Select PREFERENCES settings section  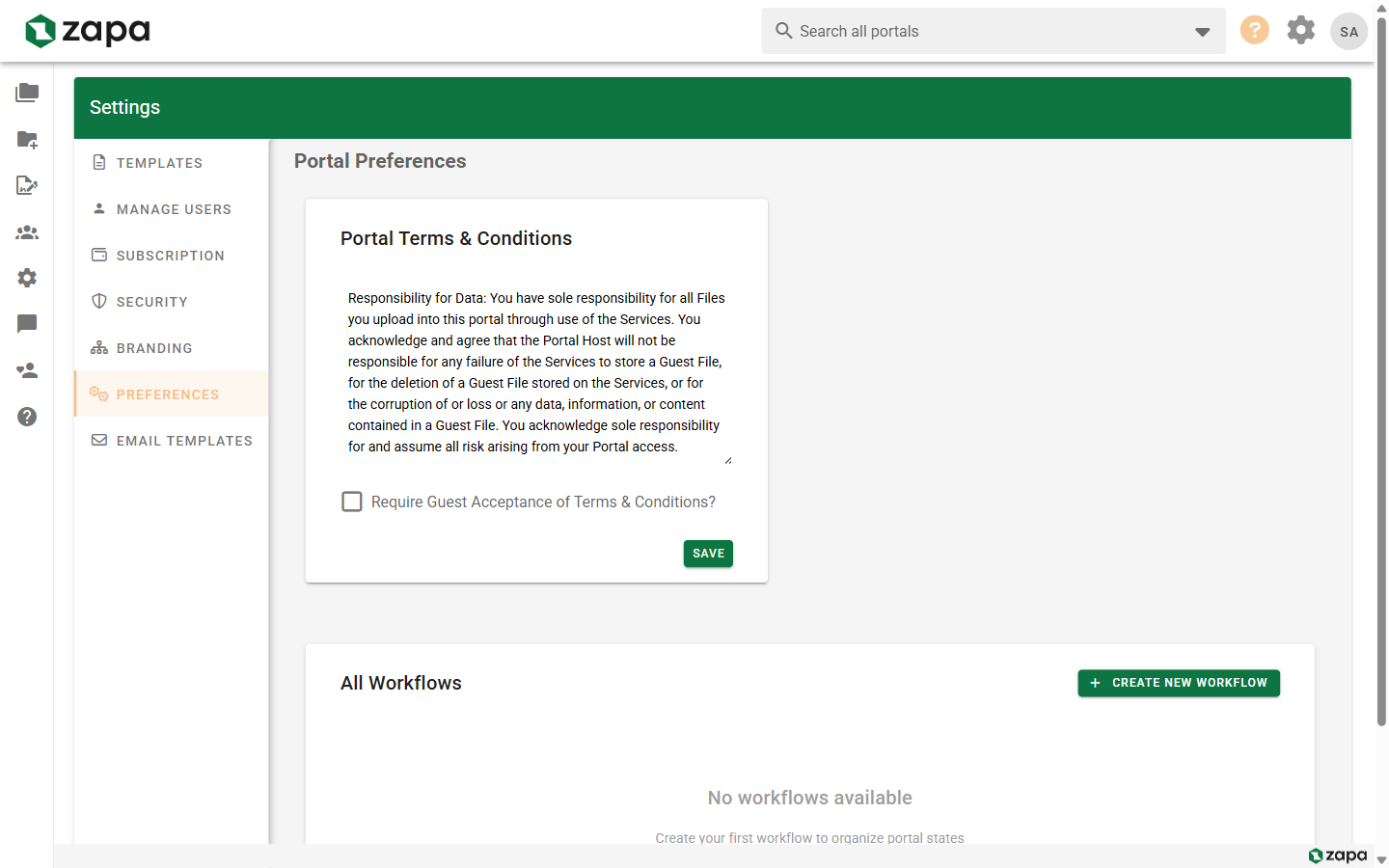tap(172, 393)
